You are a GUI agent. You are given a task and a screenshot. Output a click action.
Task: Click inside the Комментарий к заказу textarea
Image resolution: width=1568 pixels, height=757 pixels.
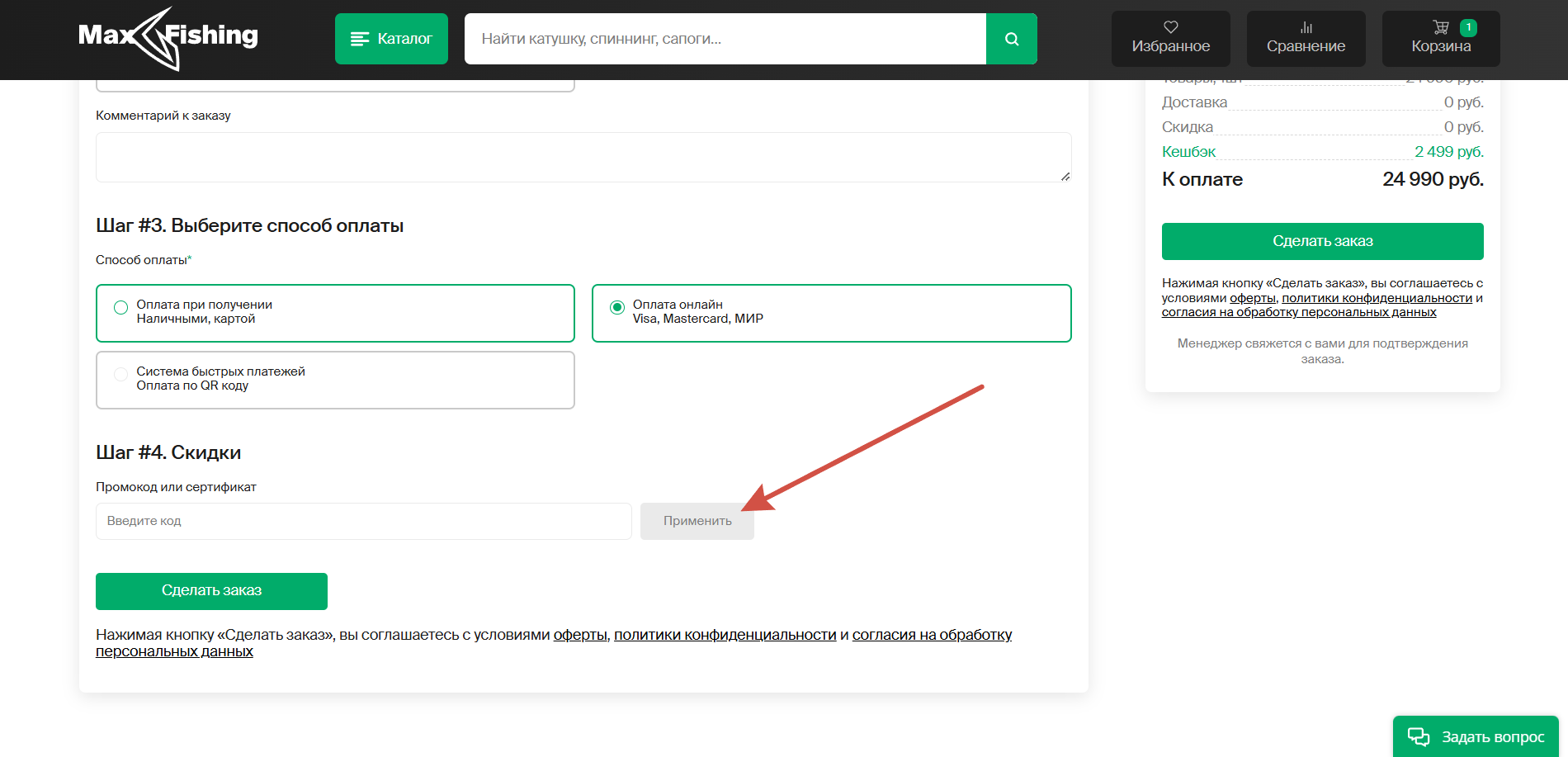coord(583,157)
